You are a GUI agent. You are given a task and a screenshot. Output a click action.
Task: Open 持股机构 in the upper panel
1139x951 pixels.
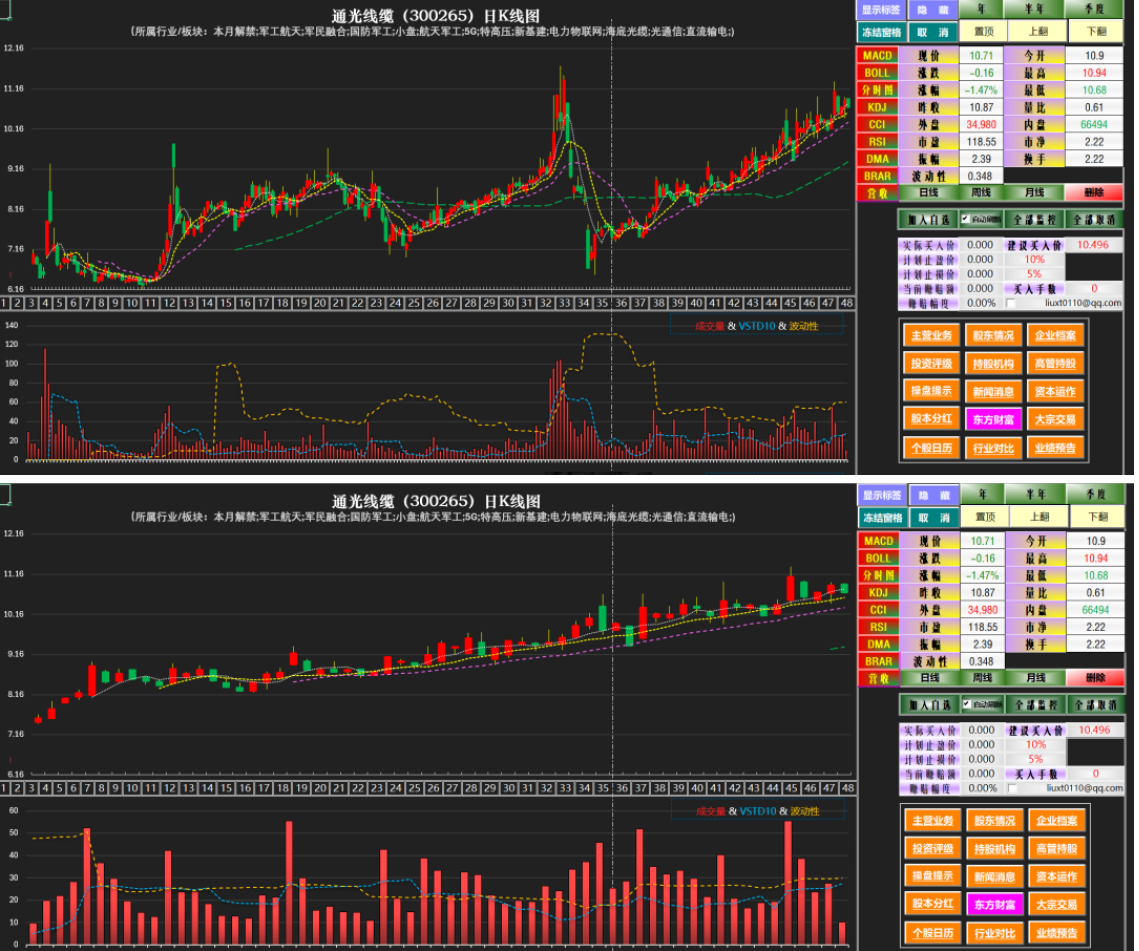(x=993, y=363)
